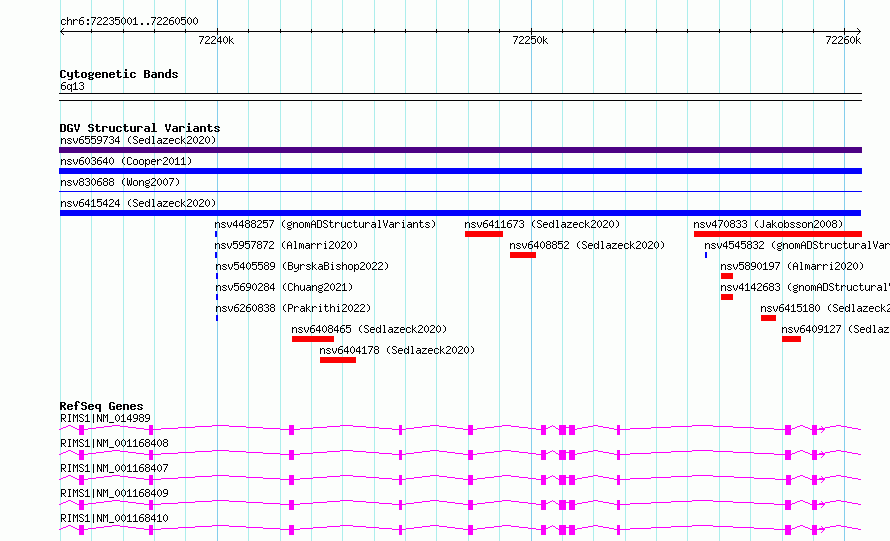The height and width of the screenshot is (541, 890).
Task: Select the 6q13 band label
Action: click(72, 86)
